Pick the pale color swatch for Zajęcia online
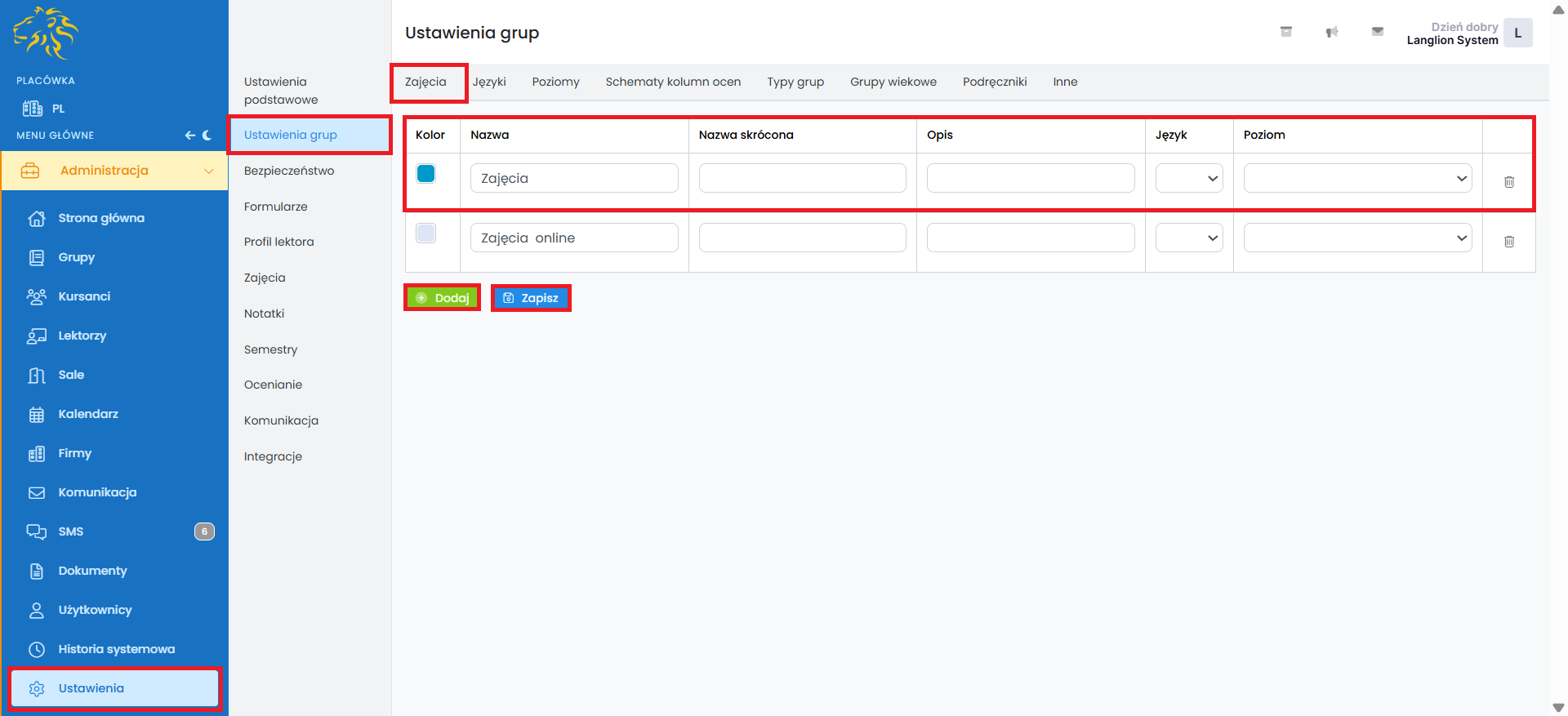 tap(425, 233)
